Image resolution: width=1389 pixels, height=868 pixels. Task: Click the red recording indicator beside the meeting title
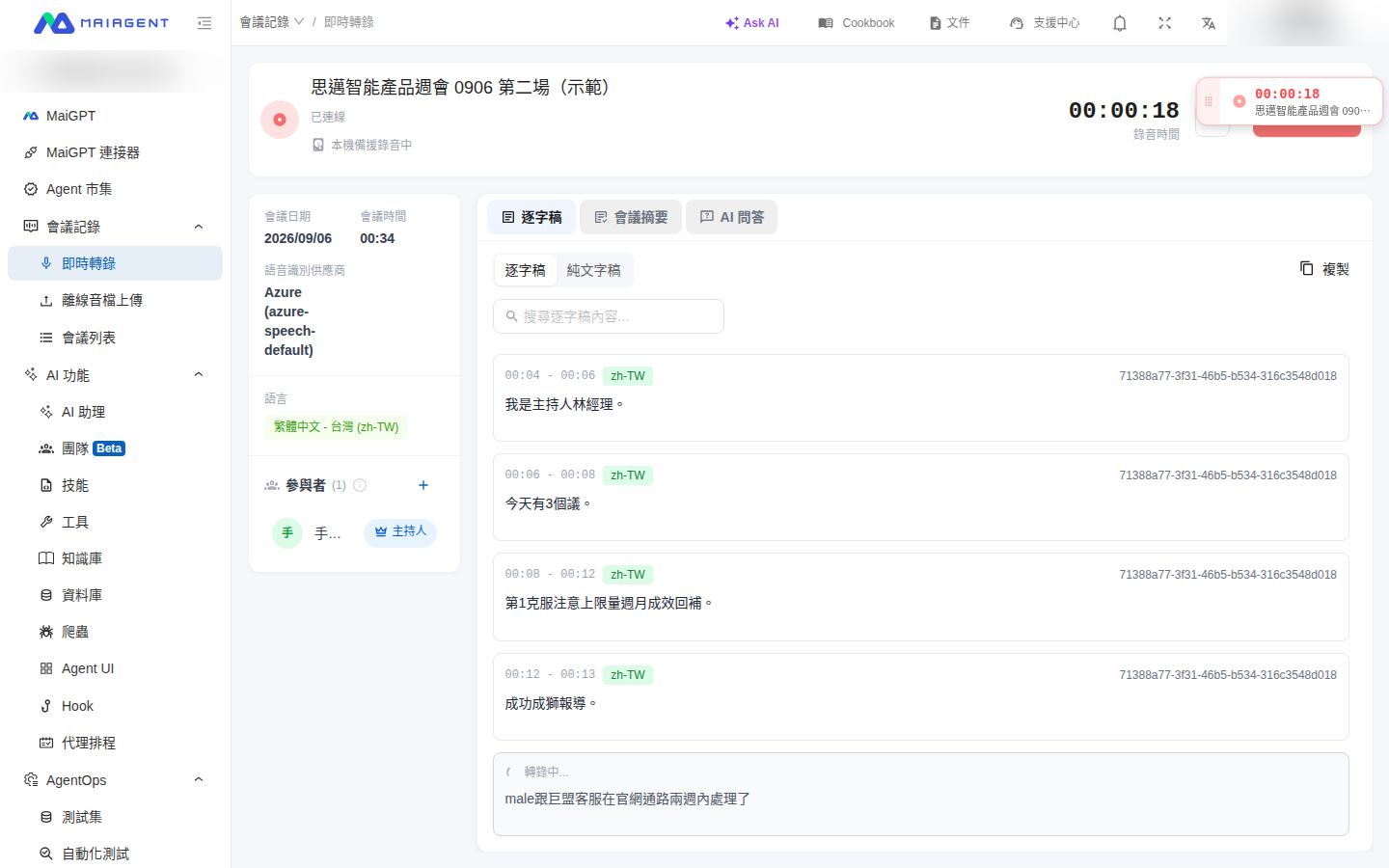click(x=280, y=120)
